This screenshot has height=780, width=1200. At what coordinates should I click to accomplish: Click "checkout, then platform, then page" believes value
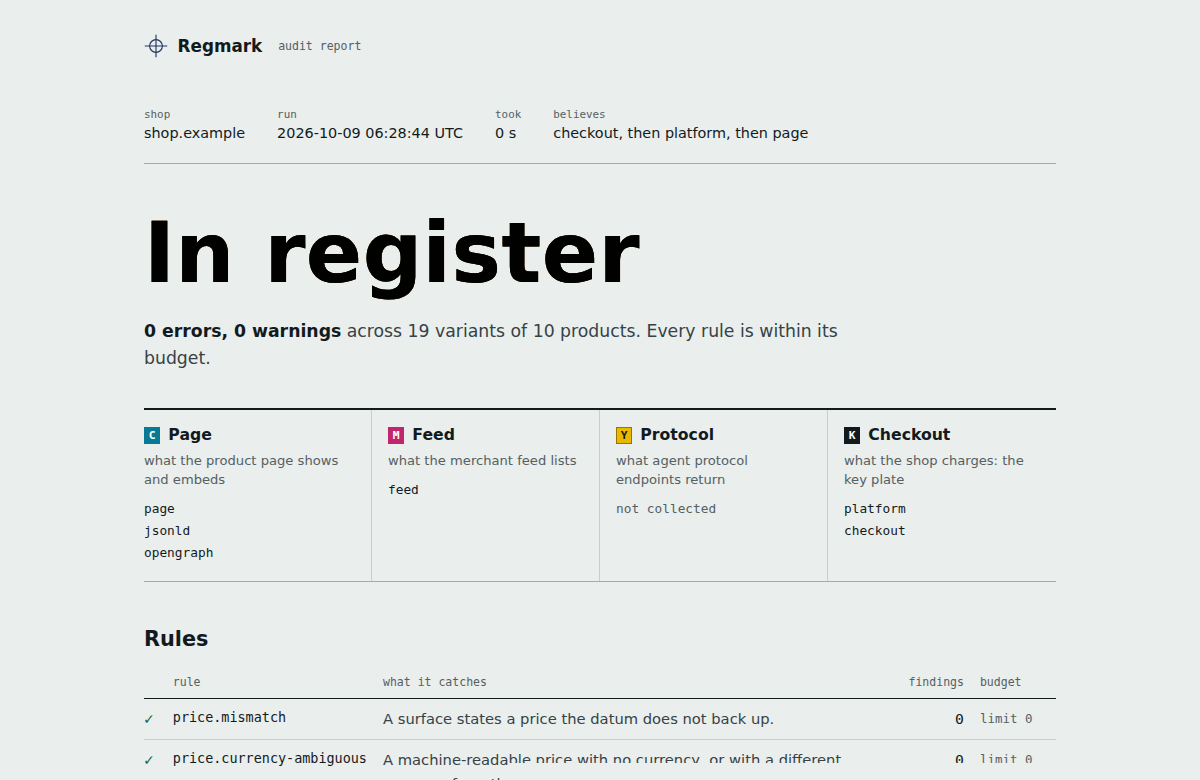[x=681, y=133]
